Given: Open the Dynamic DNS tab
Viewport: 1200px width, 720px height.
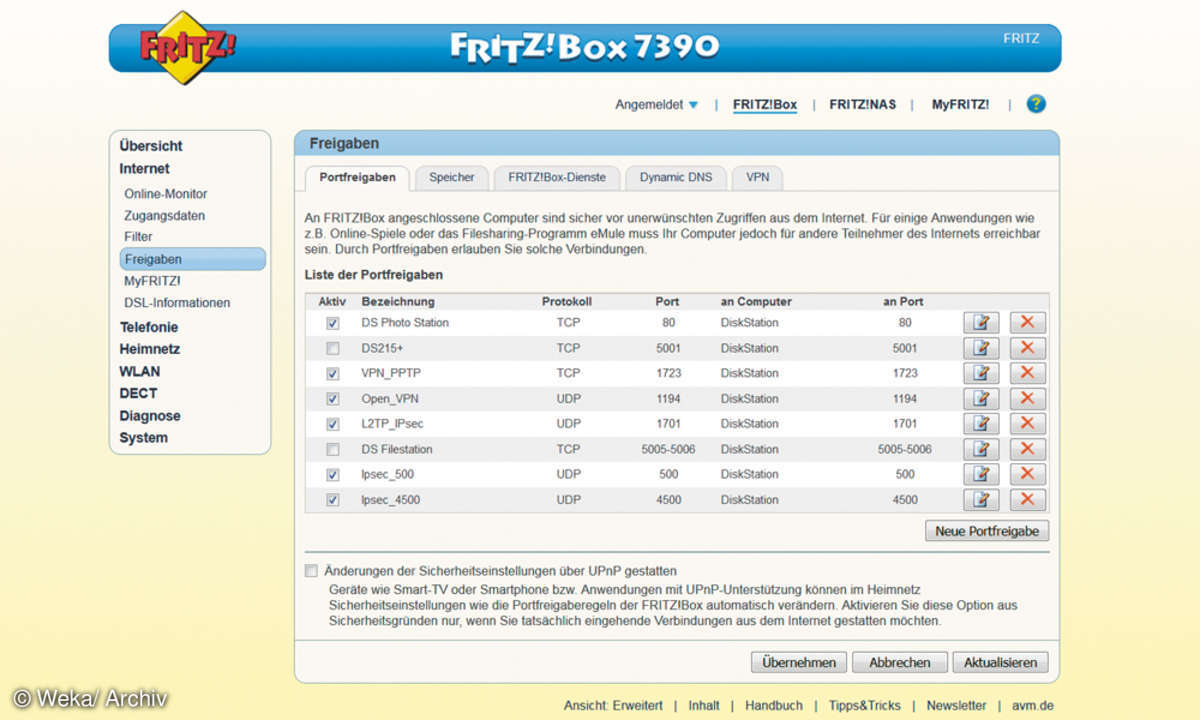Looking at the screenshot, I should point(676,178).
